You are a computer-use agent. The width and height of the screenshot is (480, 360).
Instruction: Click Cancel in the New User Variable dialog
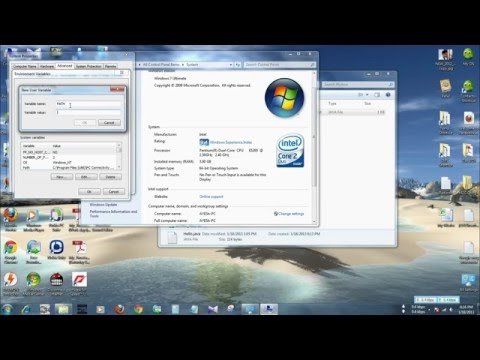coord(109,123)
